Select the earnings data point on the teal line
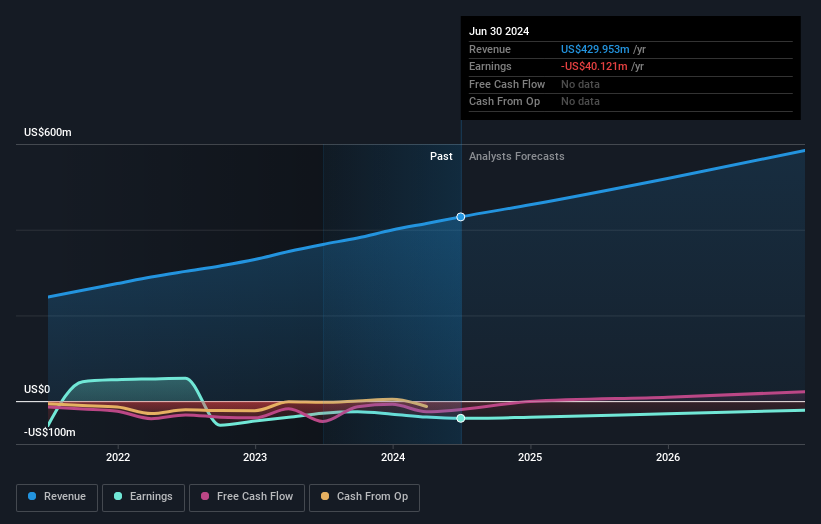 point(461,418)
